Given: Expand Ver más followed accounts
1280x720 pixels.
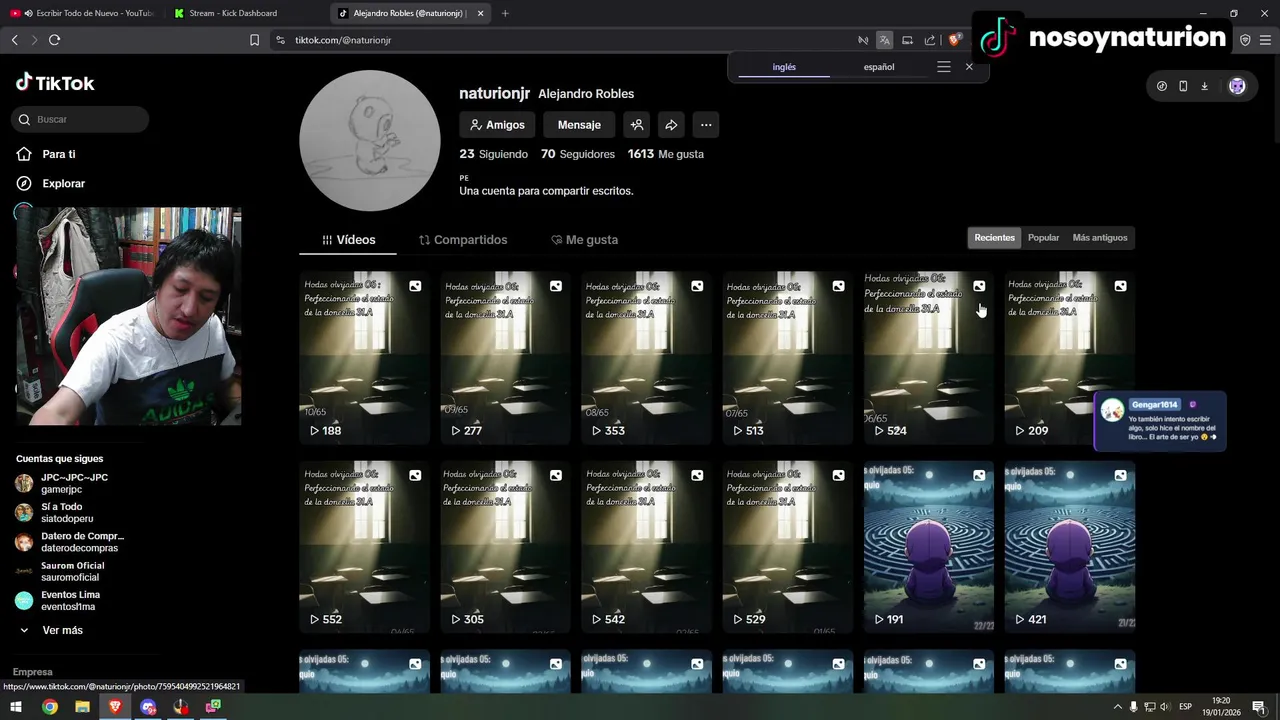Looking at the screenshot, I should [62, 630].
